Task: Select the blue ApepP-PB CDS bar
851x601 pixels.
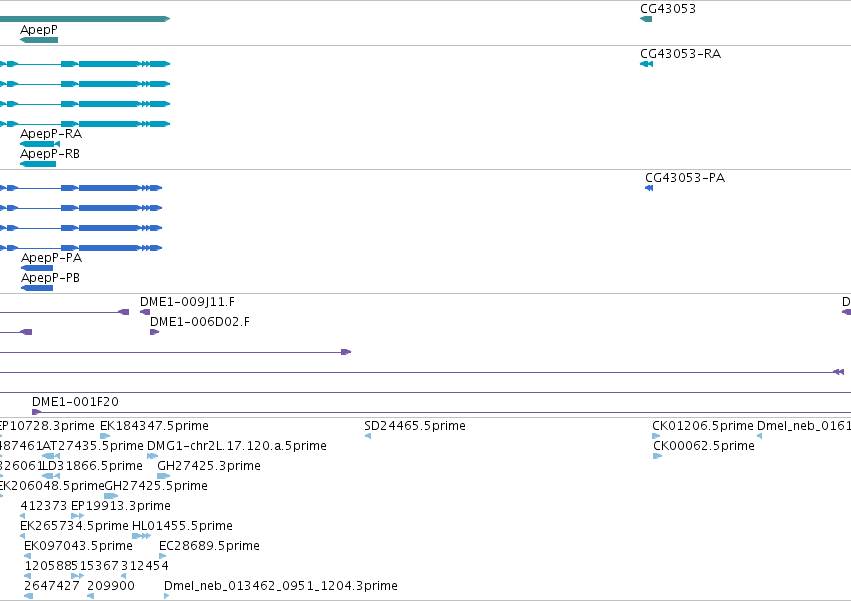Action: [37, 288]
